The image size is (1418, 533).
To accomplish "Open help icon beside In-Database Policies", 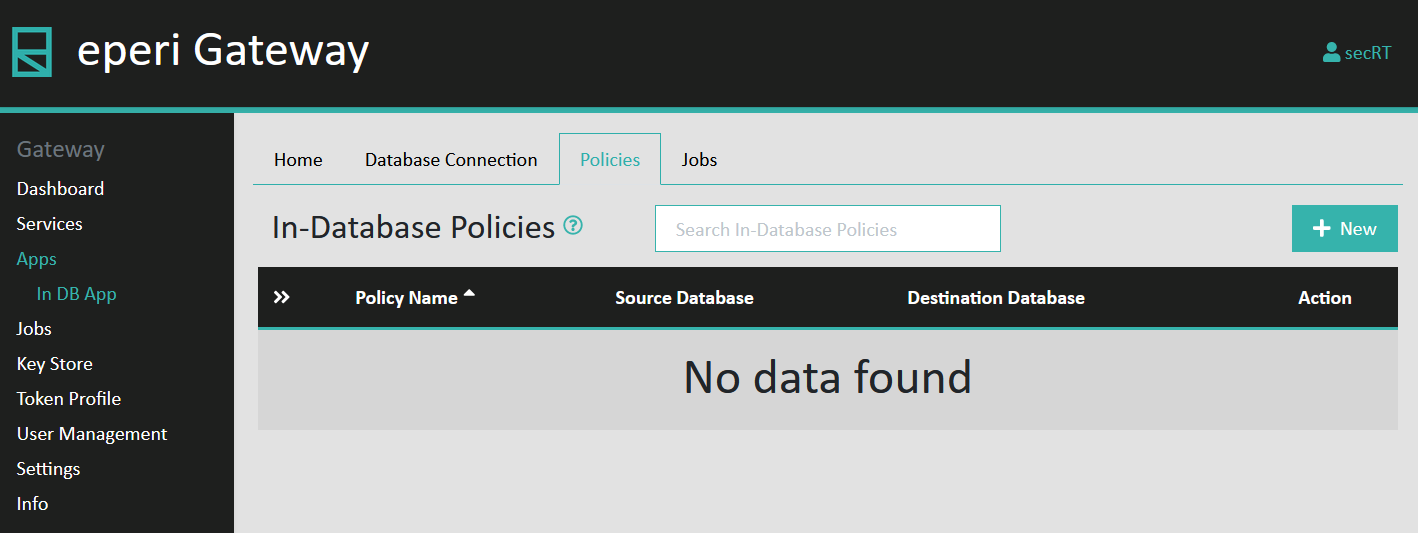I will [573, 225].
